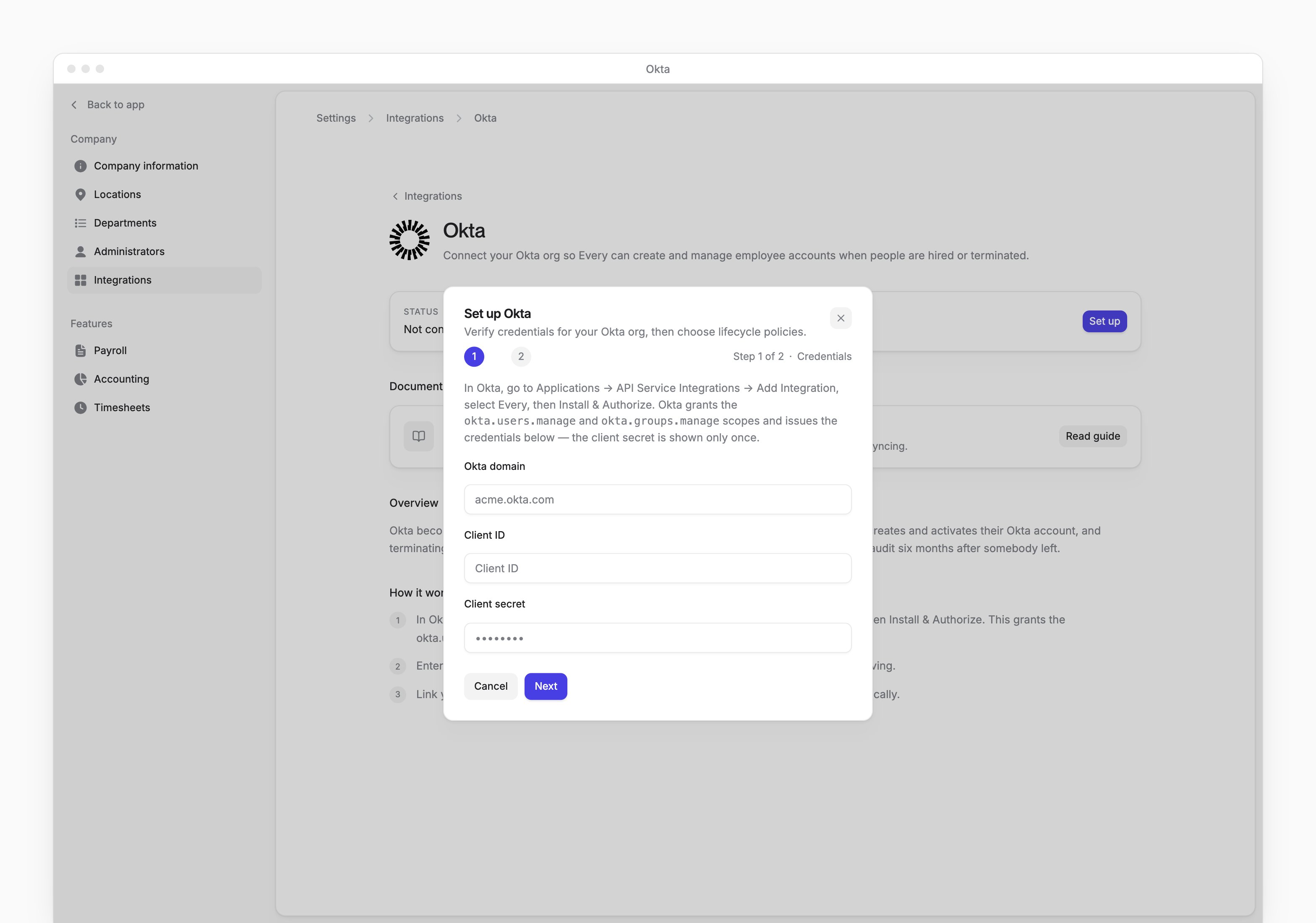Click the Accounting pie chart icon
This screenshot has width=1316, height=923.
80,379
